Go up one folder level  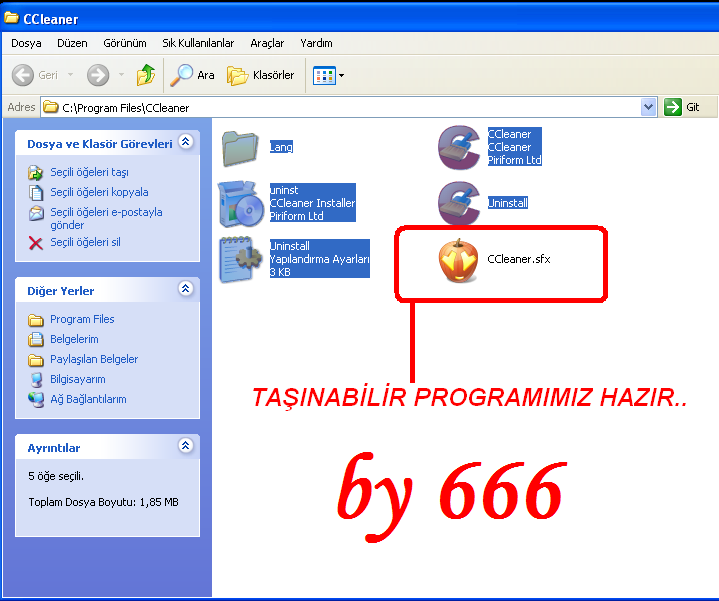tap(146, 75)
